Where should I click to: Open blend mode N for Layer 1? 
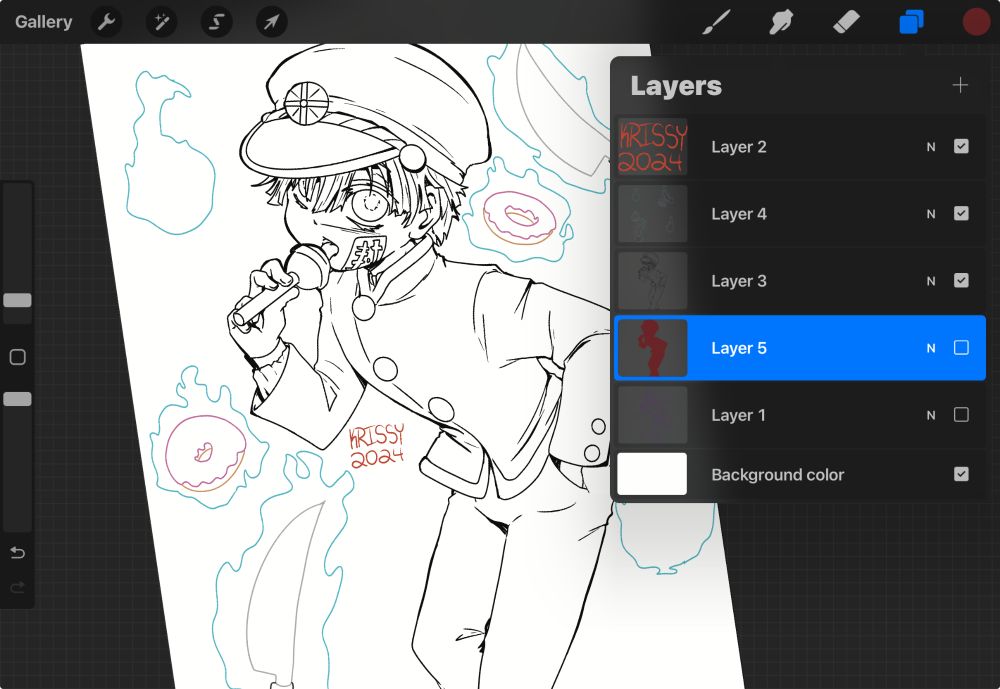(x=931, y=415)
